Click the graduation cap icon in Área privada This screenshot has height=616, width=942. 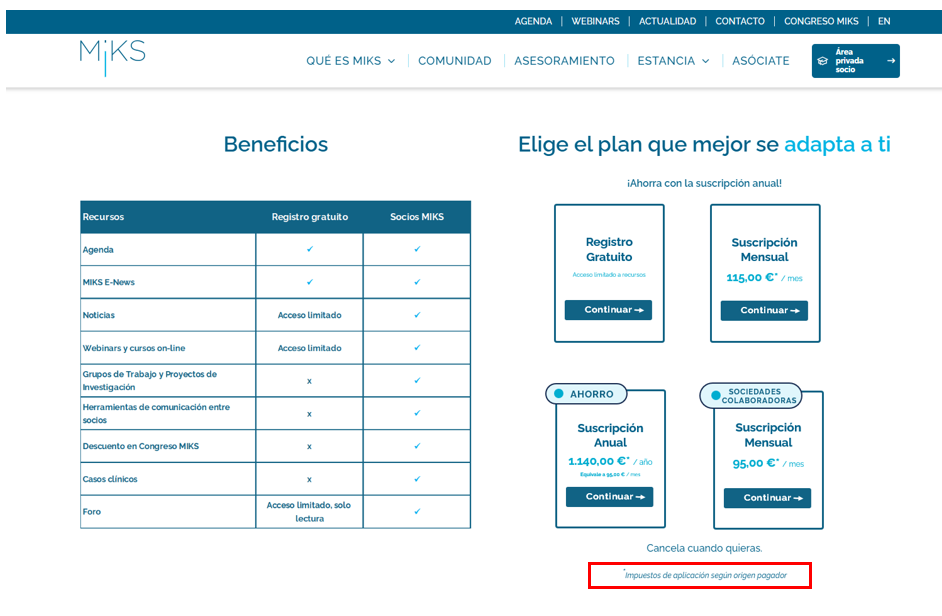pos(823,61)
